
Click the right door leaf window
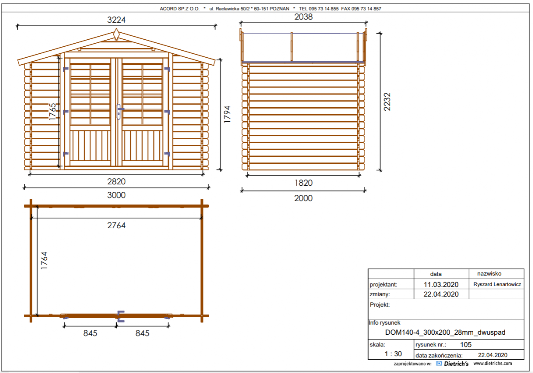(x=142, y=95)
